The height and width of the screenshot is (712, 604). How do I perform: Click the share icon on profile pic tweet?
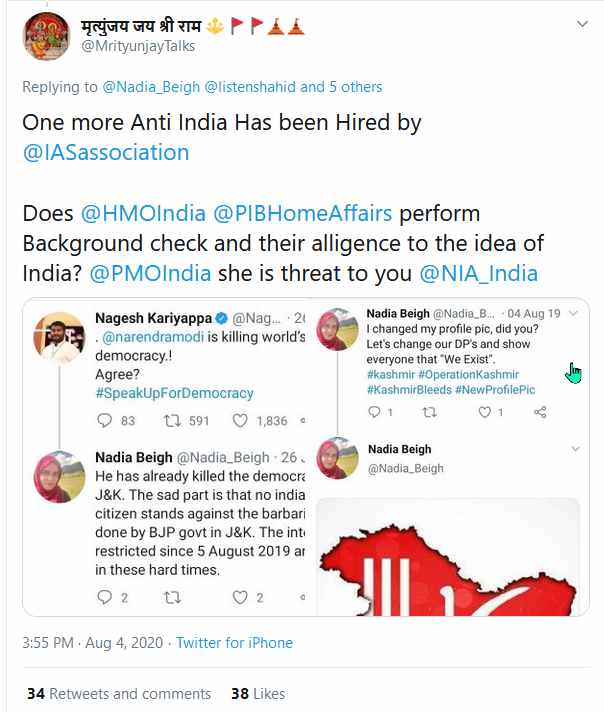pos(541,411)
